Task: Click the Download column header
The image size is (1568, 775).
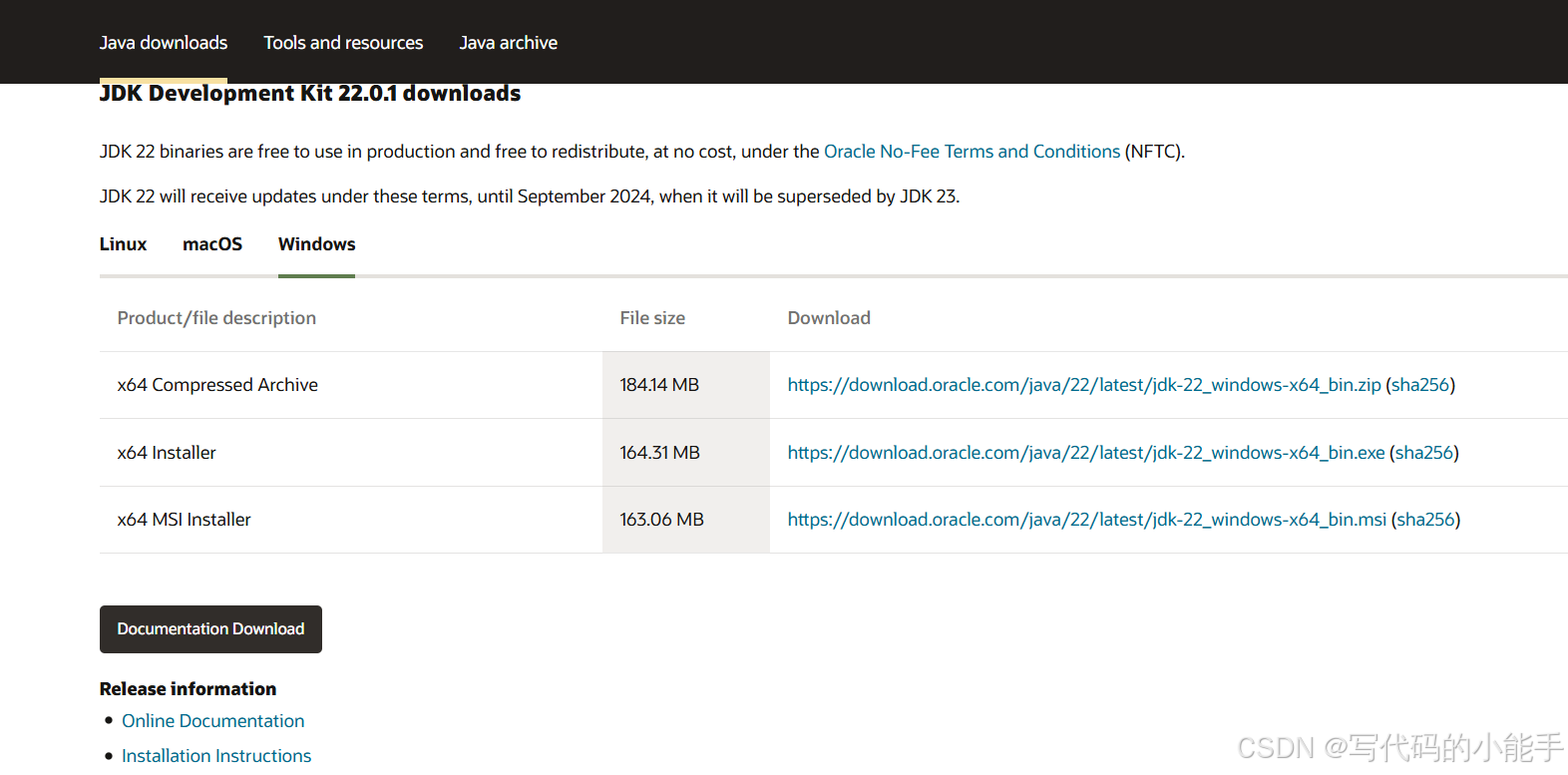Action: click(x=829, y=318)
